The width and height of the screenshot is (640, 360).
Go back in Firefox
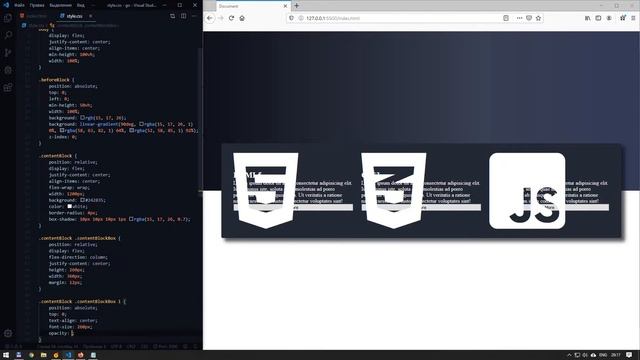[210, 18]
